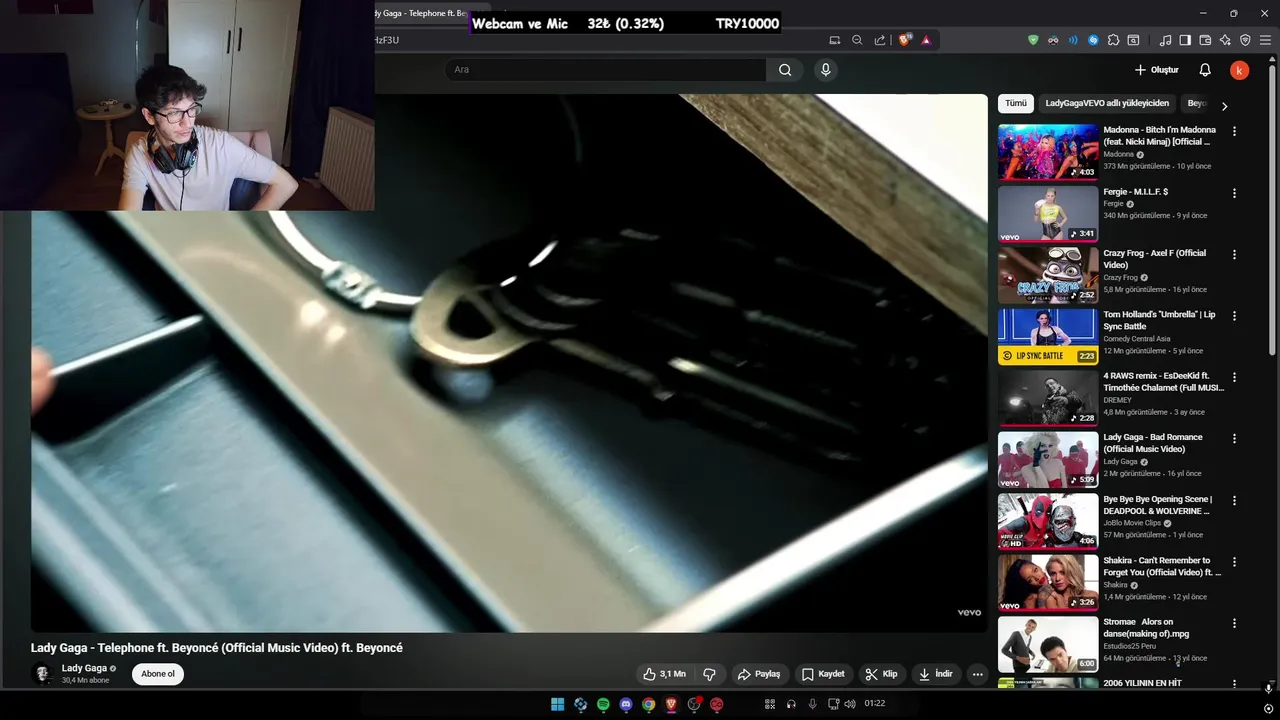Open Shakira - Can't Remember to Forget You
The width and height of the screenshot is (1280, 720).
click(1048, 582)
